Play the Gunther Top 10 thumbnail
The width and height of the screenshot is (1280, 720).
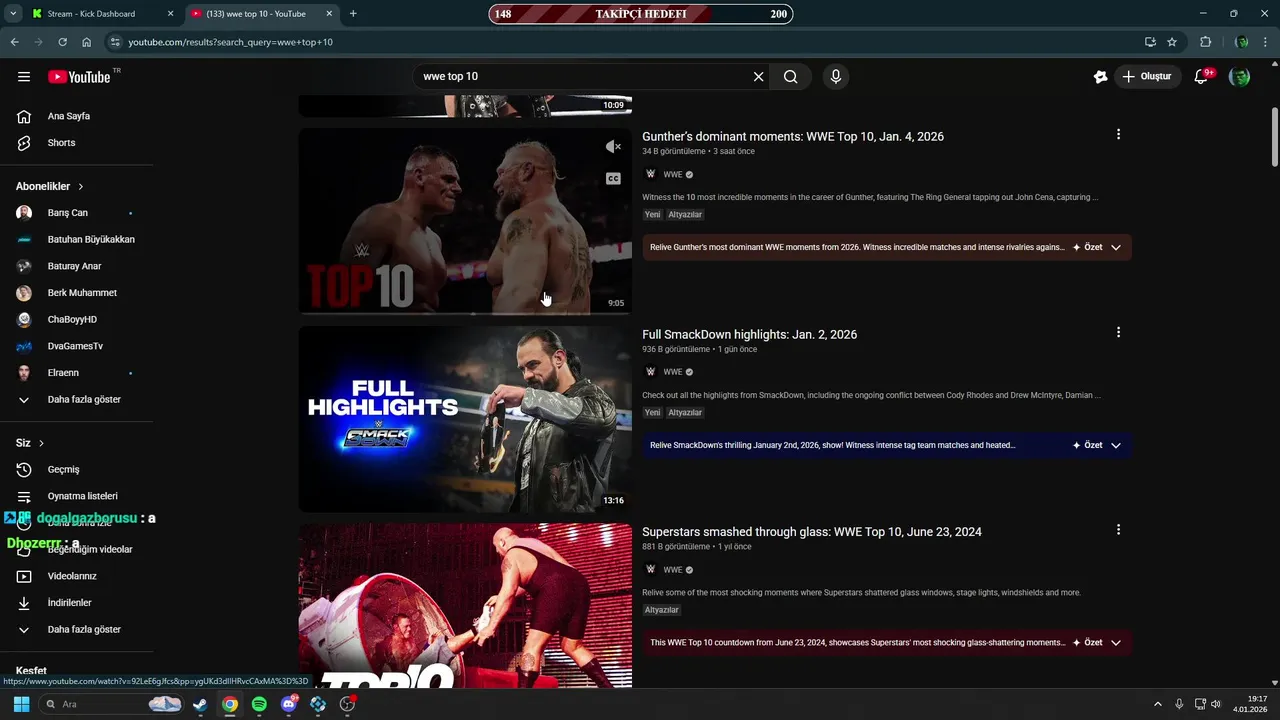(465, 221)
